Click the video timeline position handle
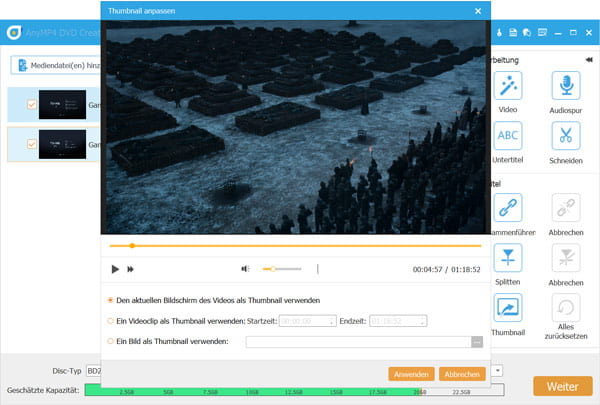This screenshot has height=405, width=600. point(132,246)
